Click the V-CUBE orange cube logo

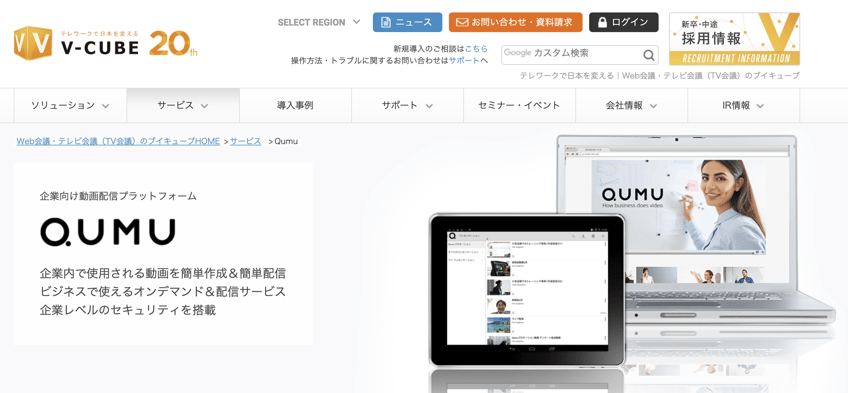33,43
